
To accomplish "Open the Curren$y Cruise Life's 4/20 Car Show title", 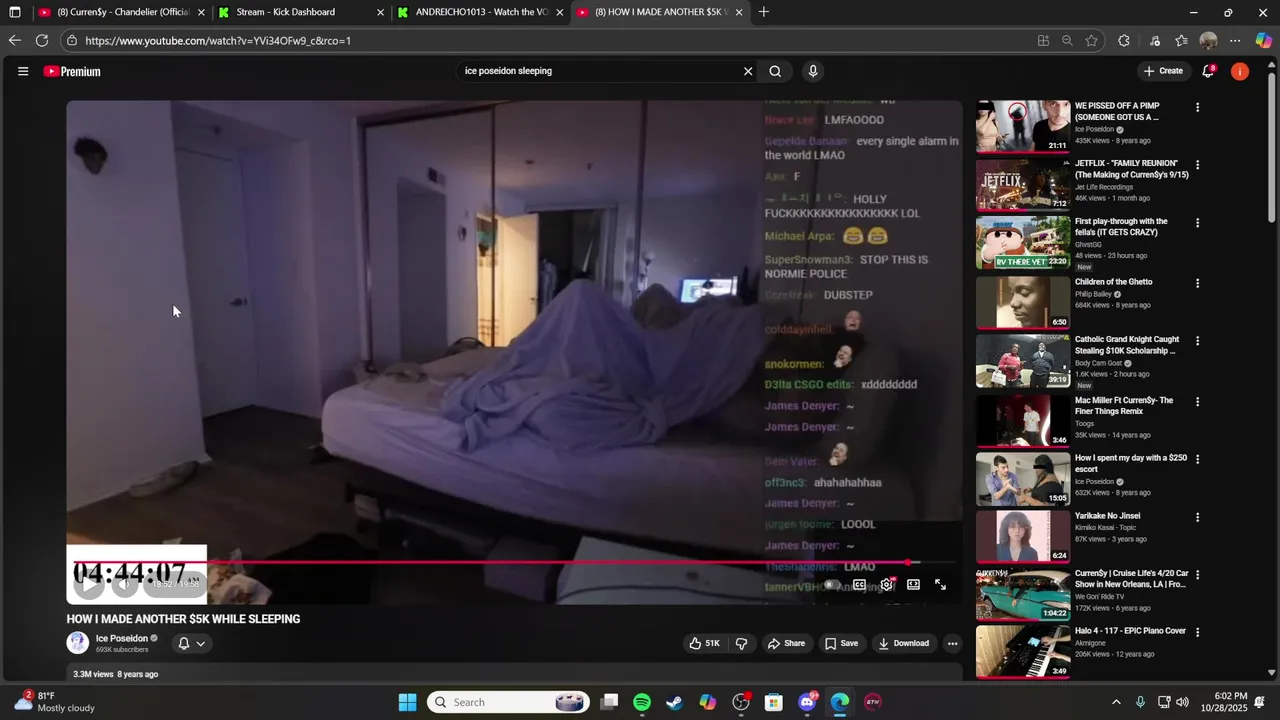I will [1131, 579].
